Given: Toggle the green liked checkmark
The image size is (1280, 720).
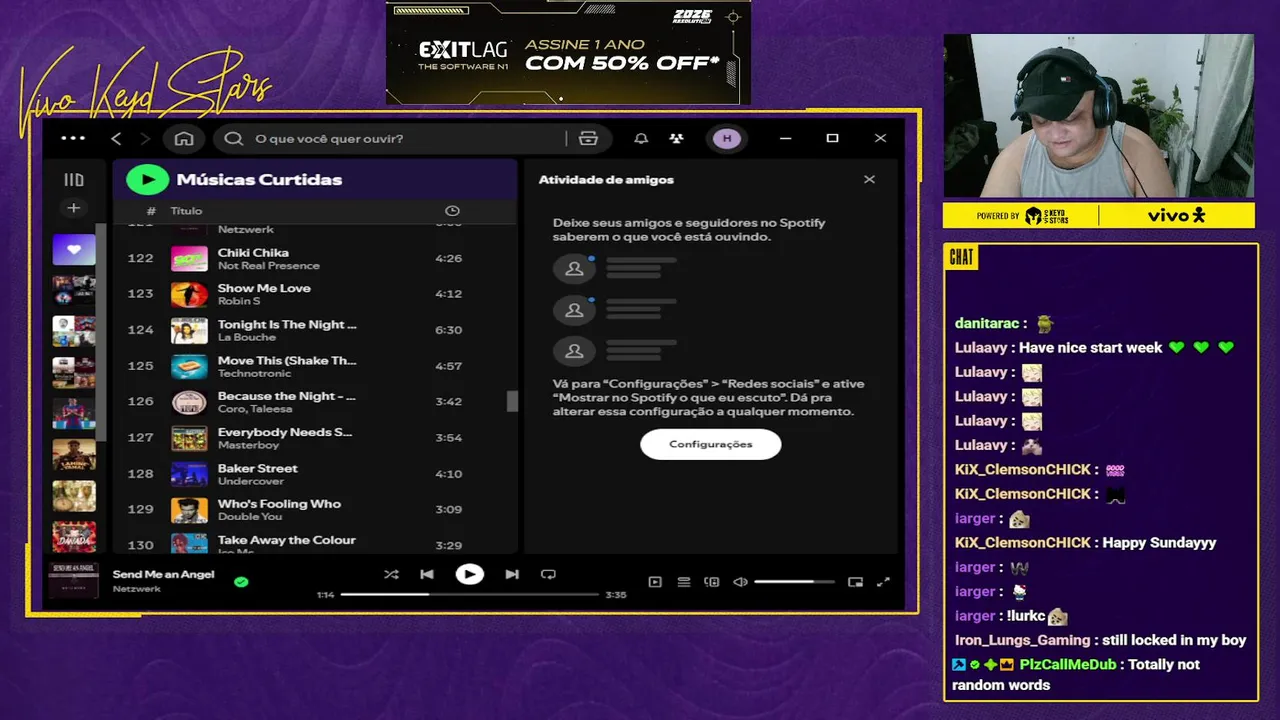Looking at the screenshot, I should [241, 581].
